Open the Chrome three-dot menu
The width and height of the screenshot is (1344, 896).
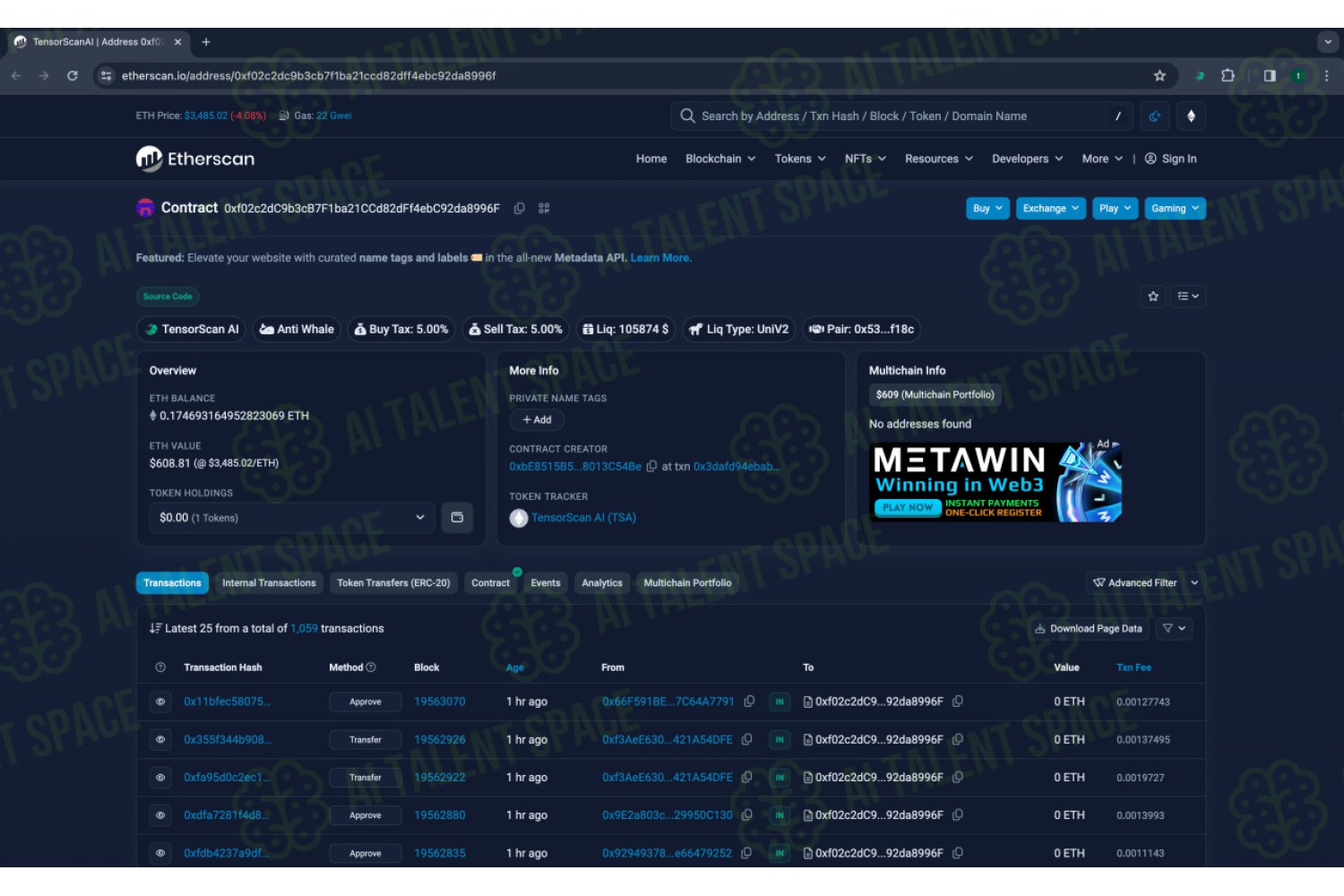point(1327,76)
